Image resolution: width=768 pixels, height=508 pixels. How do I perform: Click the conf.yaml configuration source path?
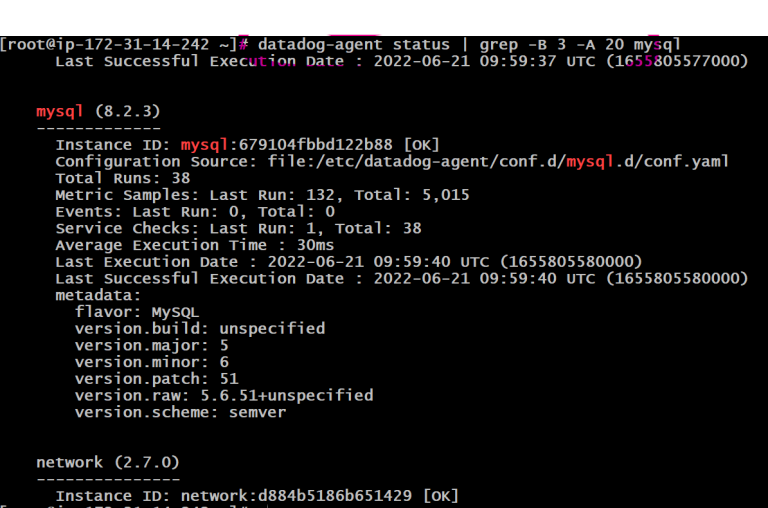coord(498,162)
